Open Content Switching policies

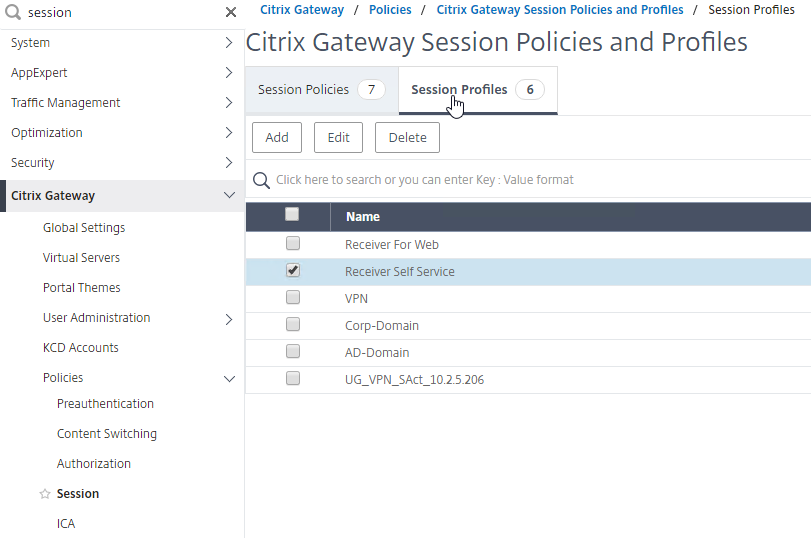point(107,434)
